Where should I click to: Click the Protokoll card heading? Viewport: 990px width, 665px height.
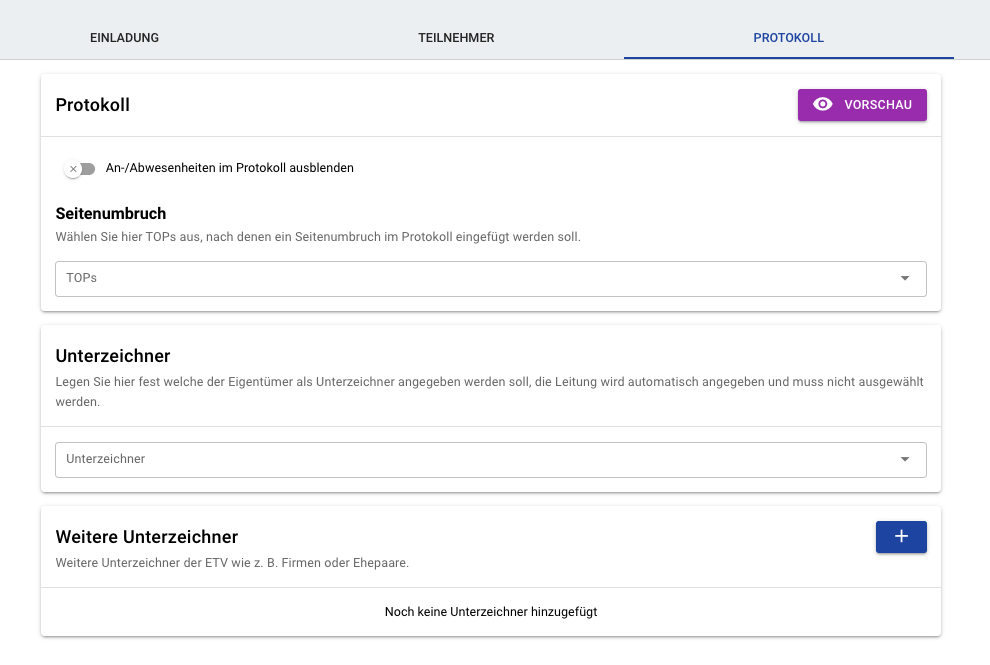[93, 105]
